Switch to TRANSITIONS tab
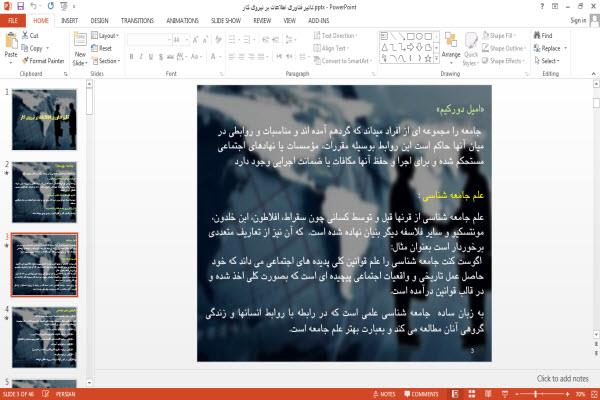The width and height of the screenshot is (600, 400). tap(137, 21)
